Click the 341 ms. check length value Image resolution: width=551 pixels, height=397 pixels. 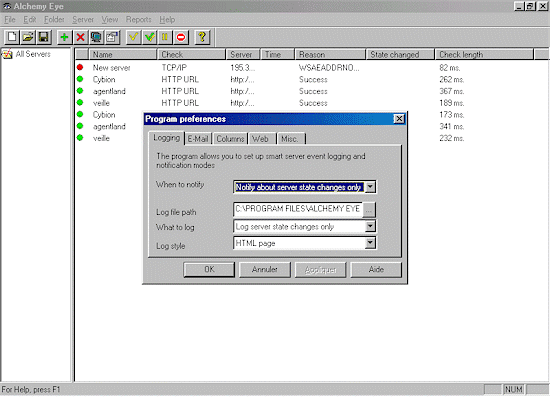click(x=452, y=126)
